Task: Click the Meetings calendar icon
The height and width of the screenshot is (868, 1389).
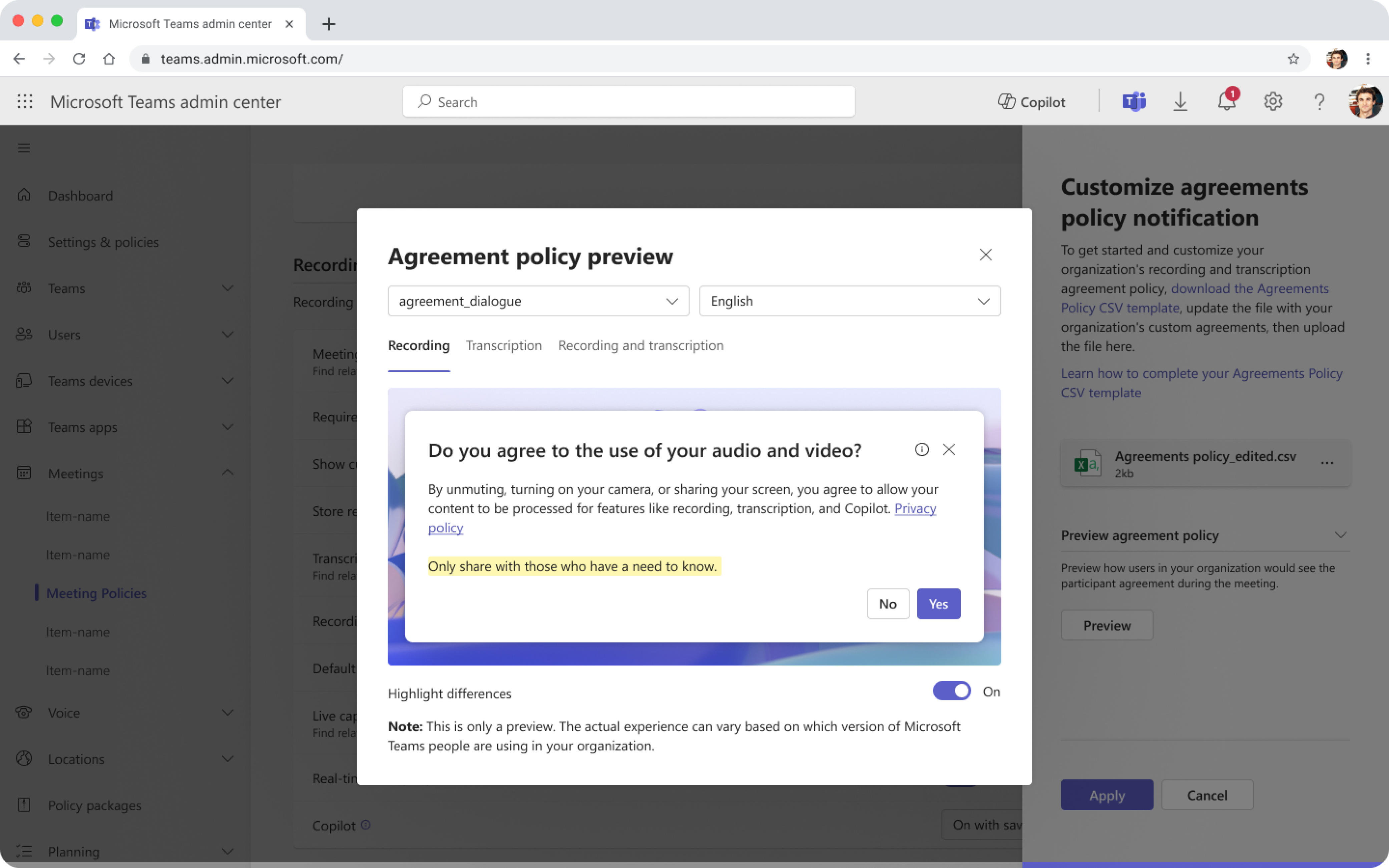Action: coord(24,473)
